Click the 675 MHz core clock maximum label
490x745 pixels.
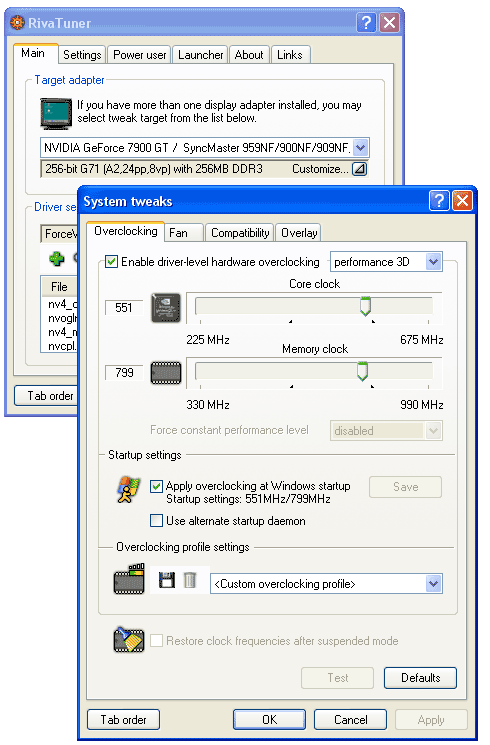[422, 340]
